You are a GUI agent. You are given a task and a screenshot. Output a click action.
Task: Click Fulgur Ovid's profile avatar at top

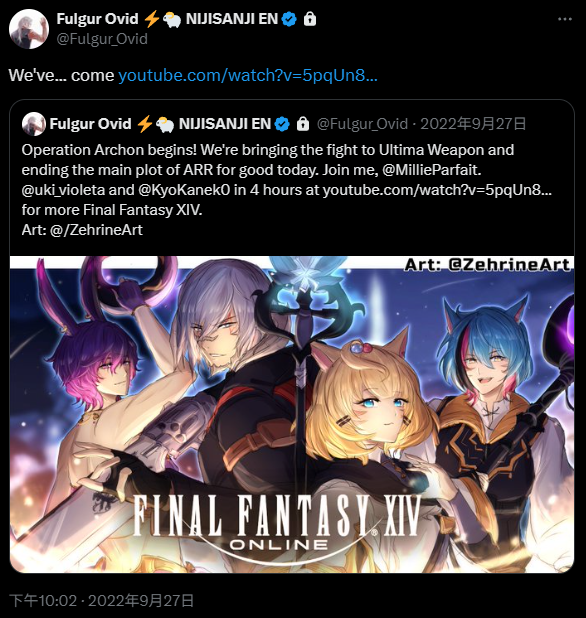tap(29, 29)
